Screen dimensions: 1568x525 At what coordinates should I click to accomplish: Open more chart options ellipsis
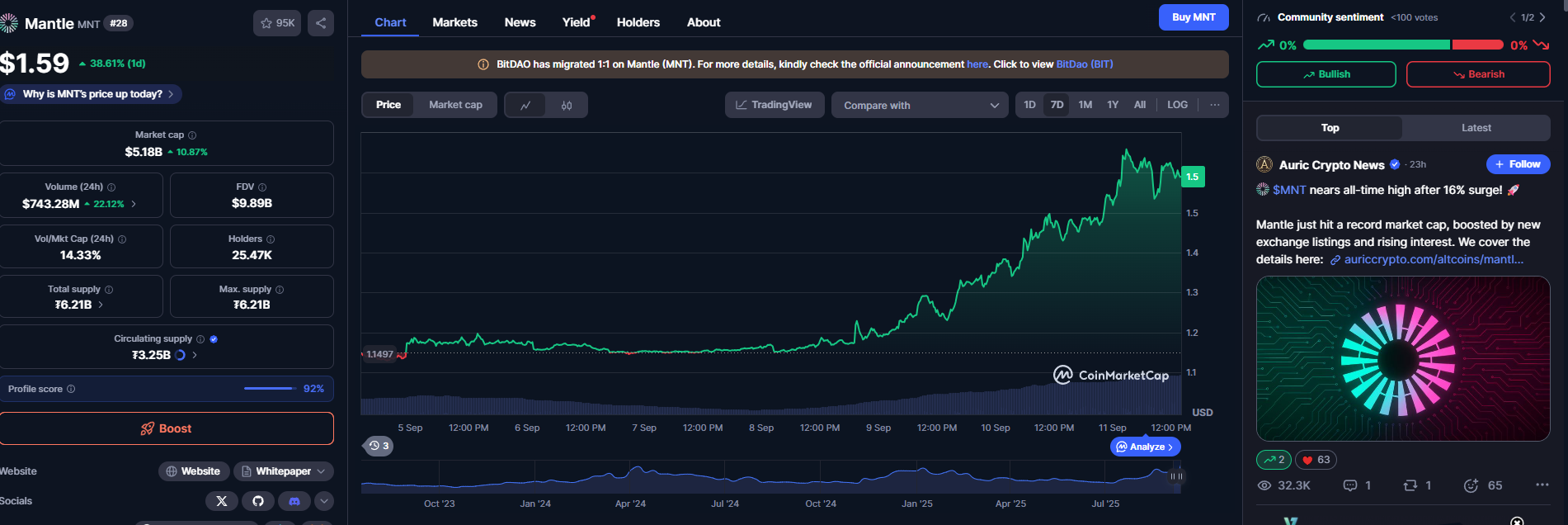(x=1215, y=105)
